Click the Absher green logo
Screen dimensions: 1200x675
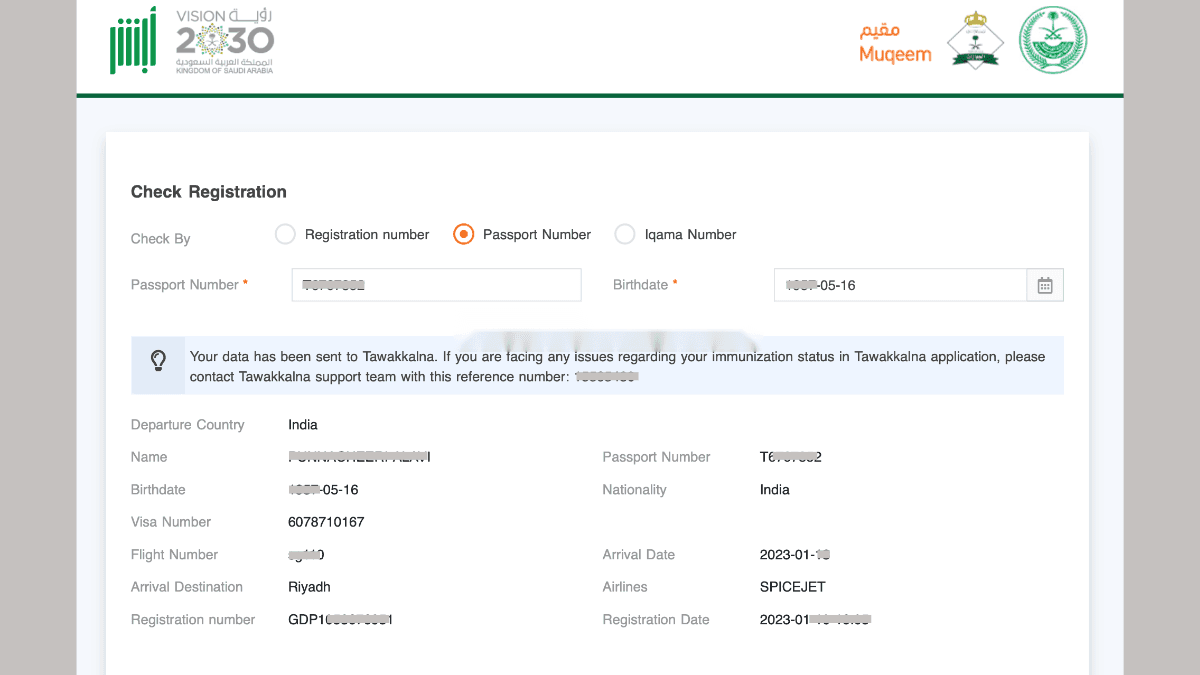tap(133, 40)
